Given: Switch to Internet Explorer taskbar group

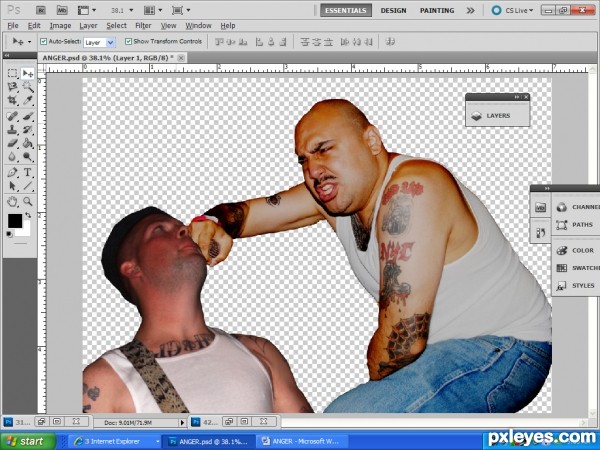Looking at the screenshot, I should [x=114, y=442].
